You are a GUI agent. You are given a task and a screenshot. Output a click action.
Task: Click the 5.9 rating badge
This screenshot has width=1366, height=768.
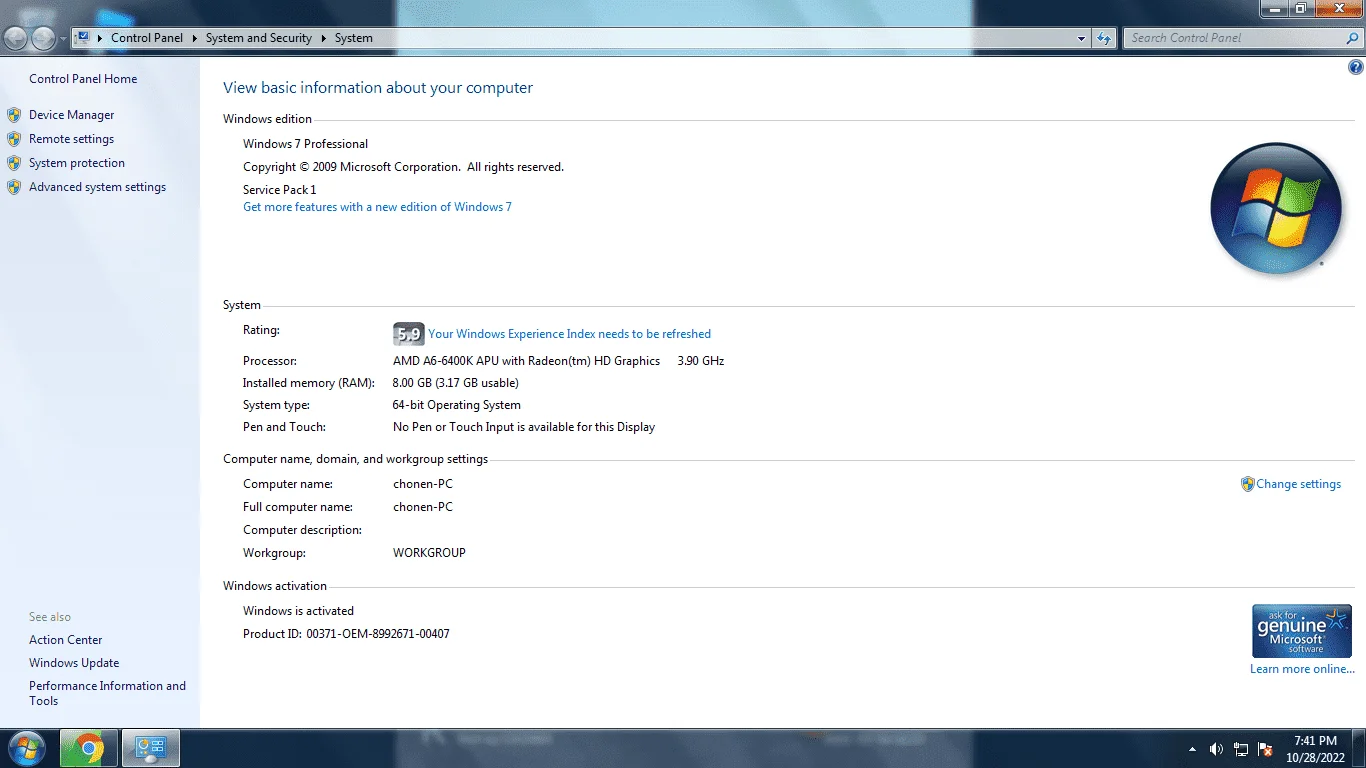point(408,334)
